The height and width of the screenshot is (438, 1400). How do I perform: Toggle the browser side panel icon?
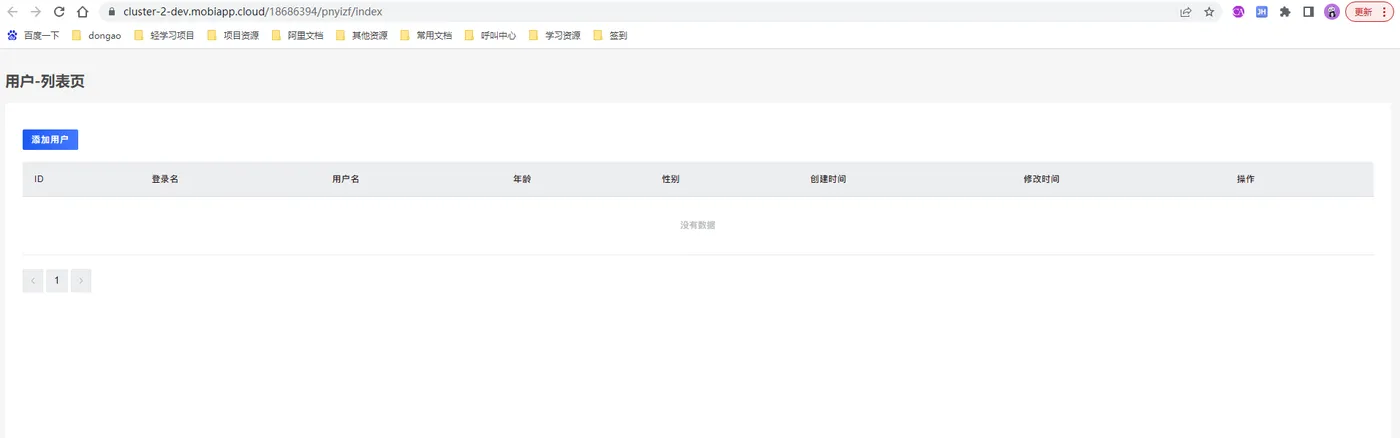(x=1308, y=12)
